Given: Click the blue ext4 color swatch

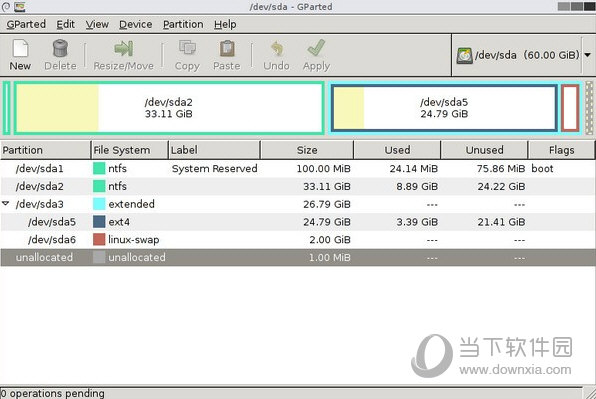Looking at the screenshot, I should pyautogui.click(x=99, y=222).
